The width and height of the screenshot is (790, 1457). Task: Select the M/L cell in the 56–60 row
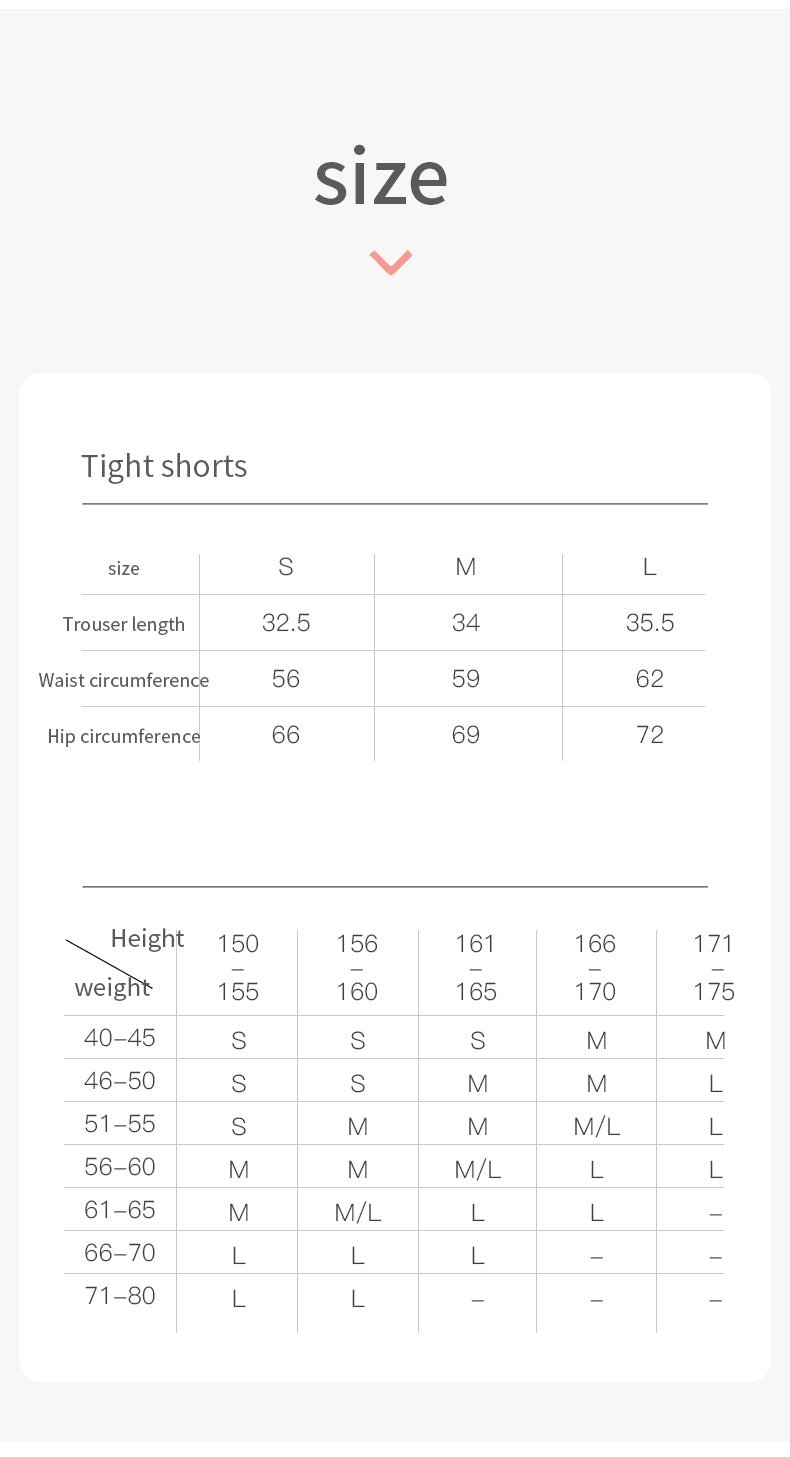point(478,1170)
